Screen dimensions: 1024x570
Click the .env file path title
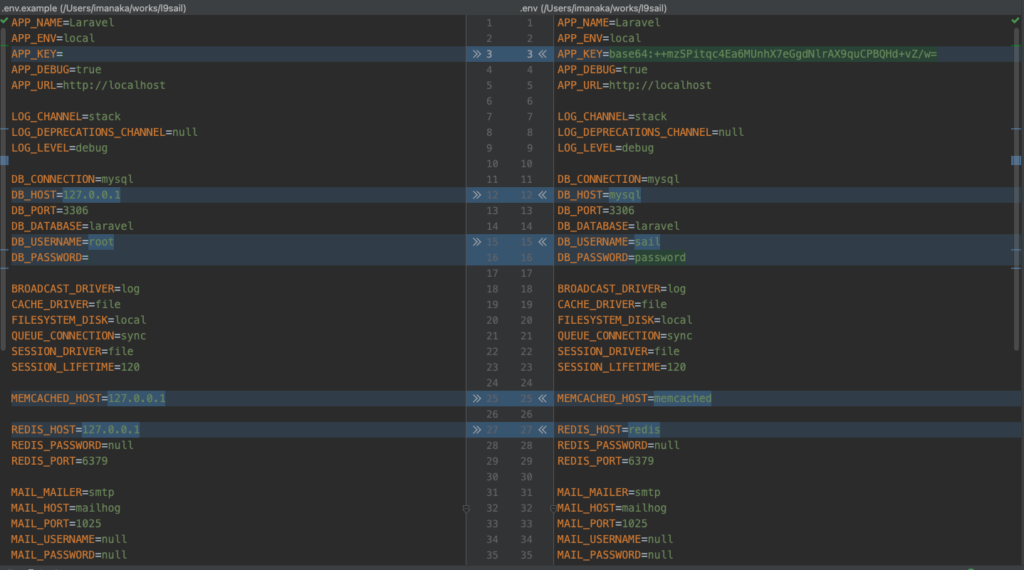click(x=594, y=7)
